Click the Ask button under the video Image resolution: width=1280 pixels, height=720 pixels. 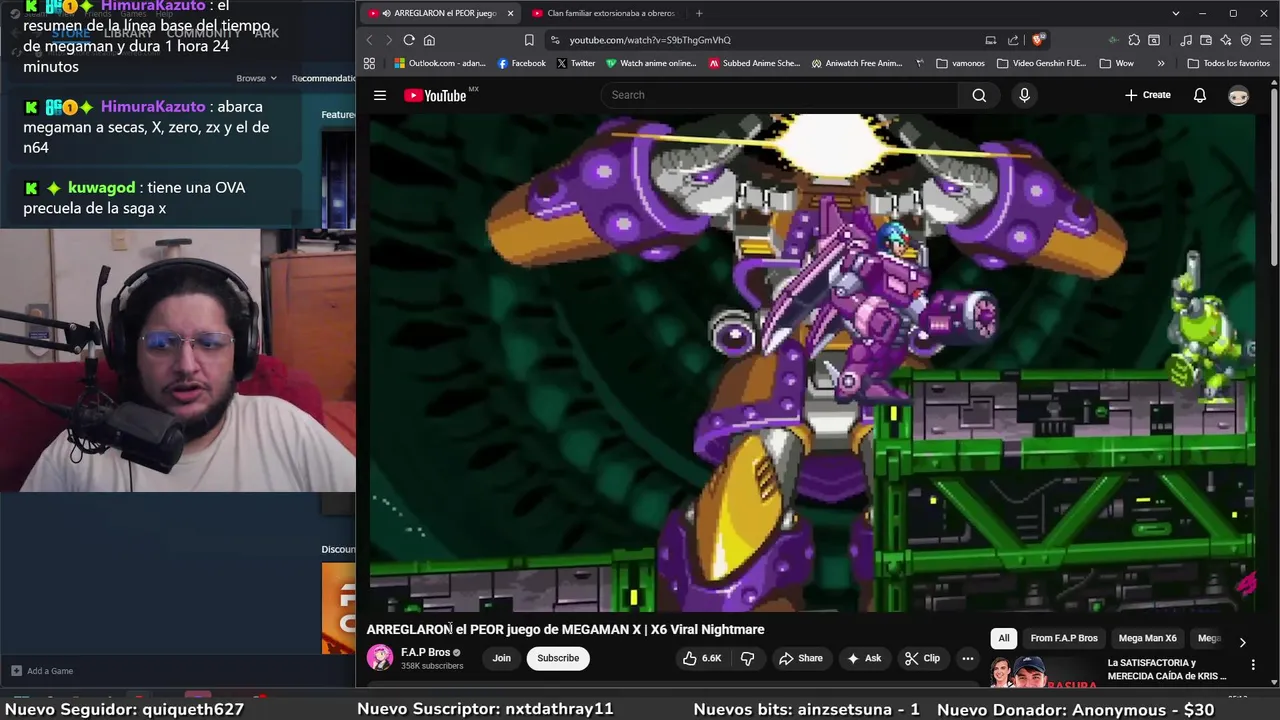pyautogui.click(x=864, y=658)
